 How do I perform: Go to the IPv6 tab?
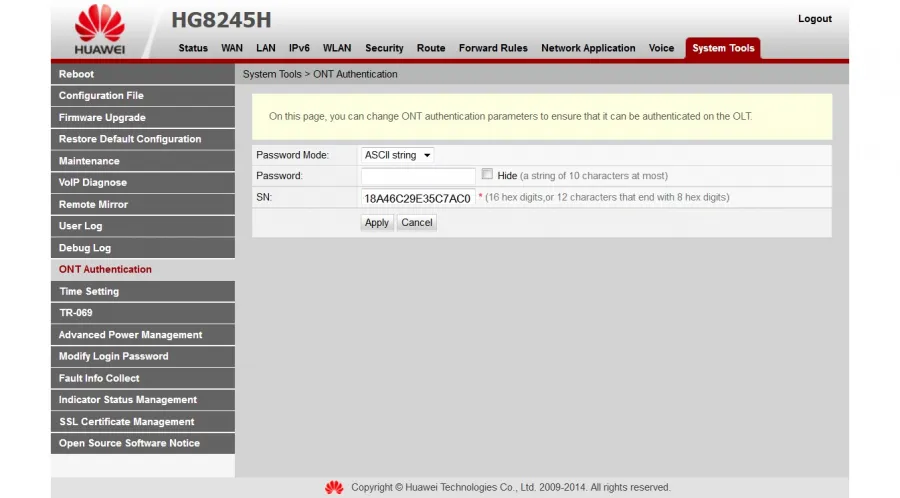299,48
